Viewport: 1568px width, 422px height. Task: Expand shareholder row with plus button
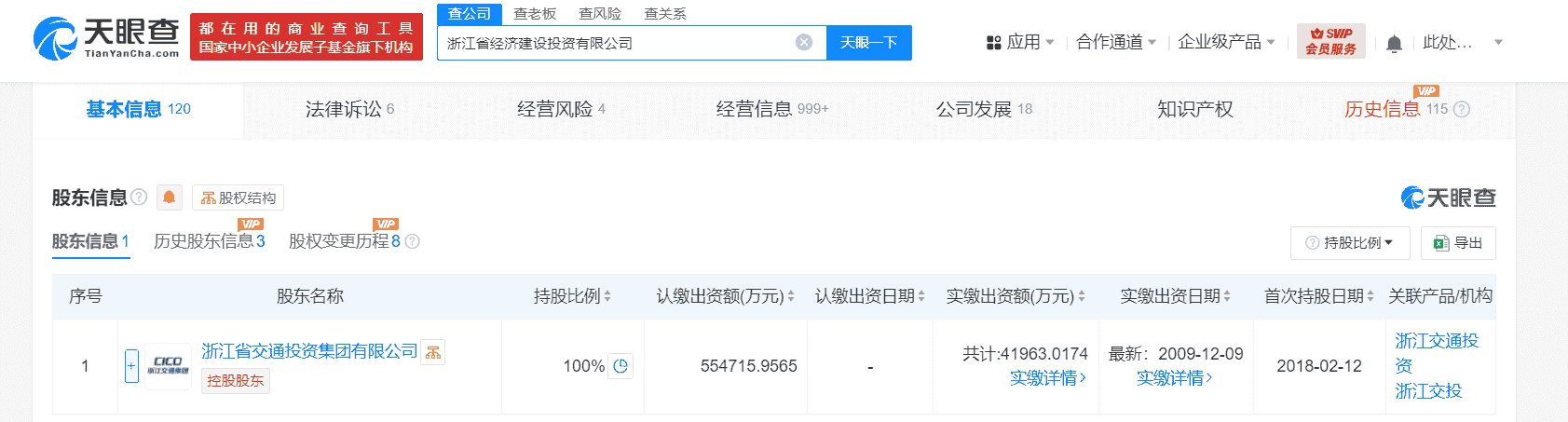coord(131,366)
